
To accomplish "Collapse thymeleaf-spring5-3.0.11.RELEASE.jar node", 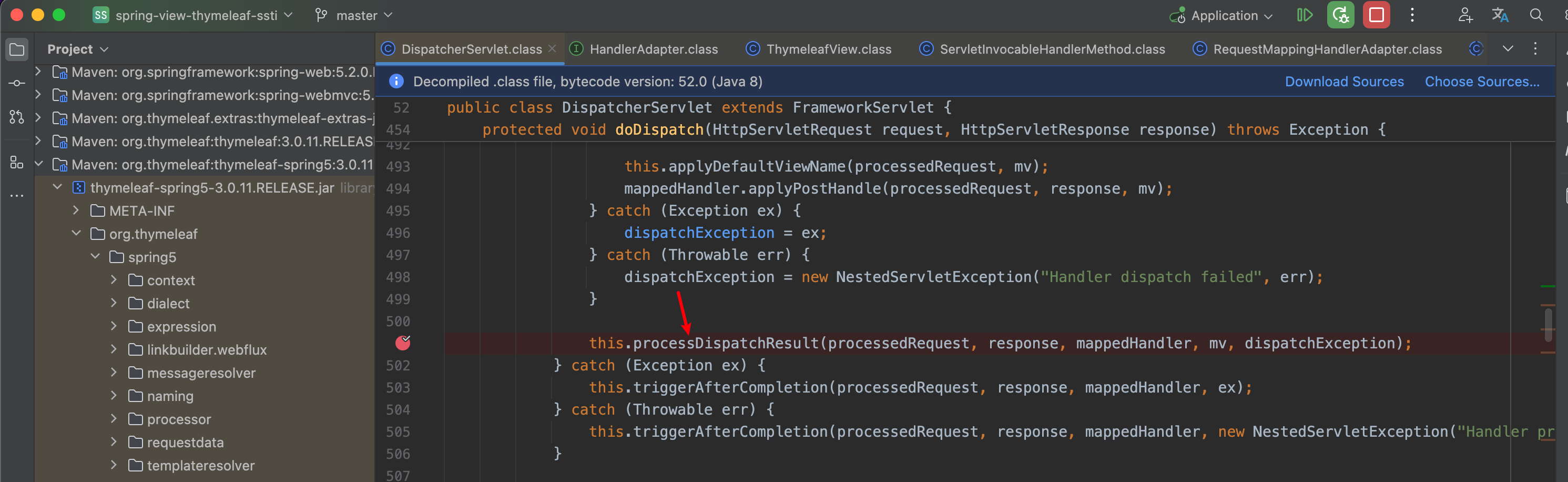I will [57, 188].
